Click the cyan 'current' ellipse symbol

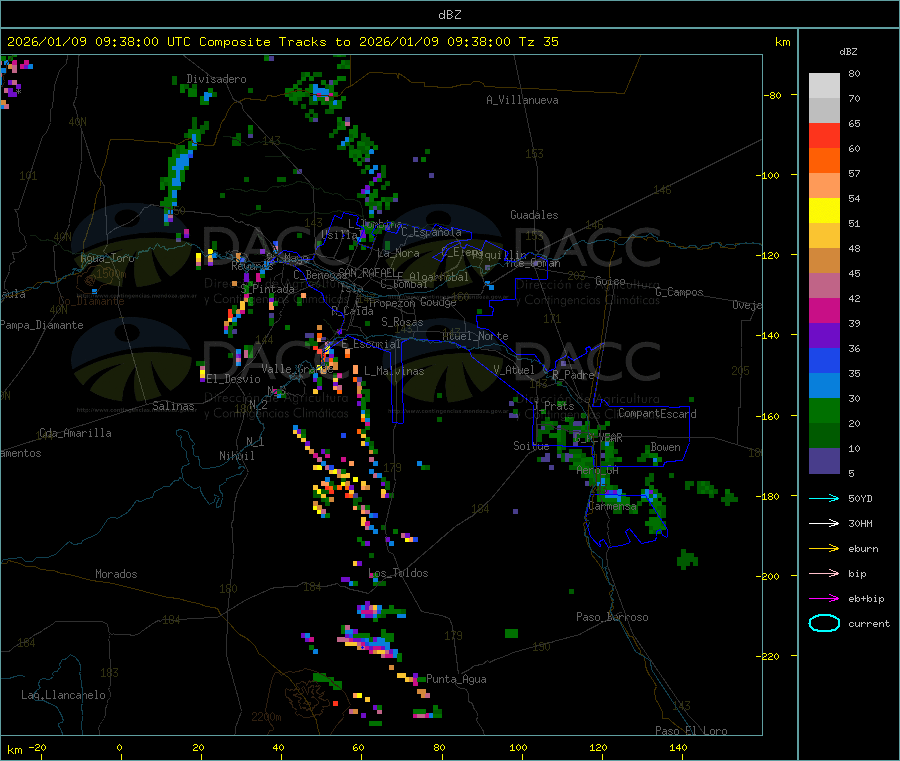[824, 623]
